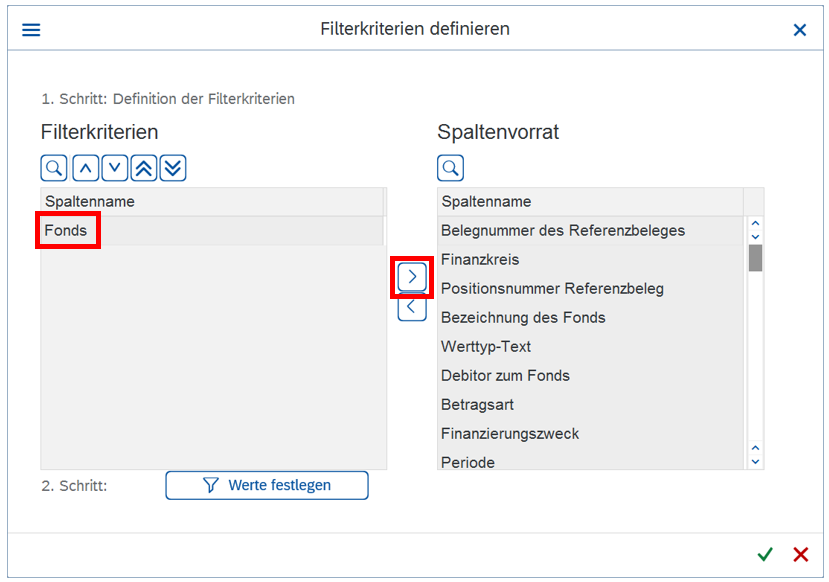Click the left arrow to add a filter criterion
829x582 pixels.
coord(412,307)
